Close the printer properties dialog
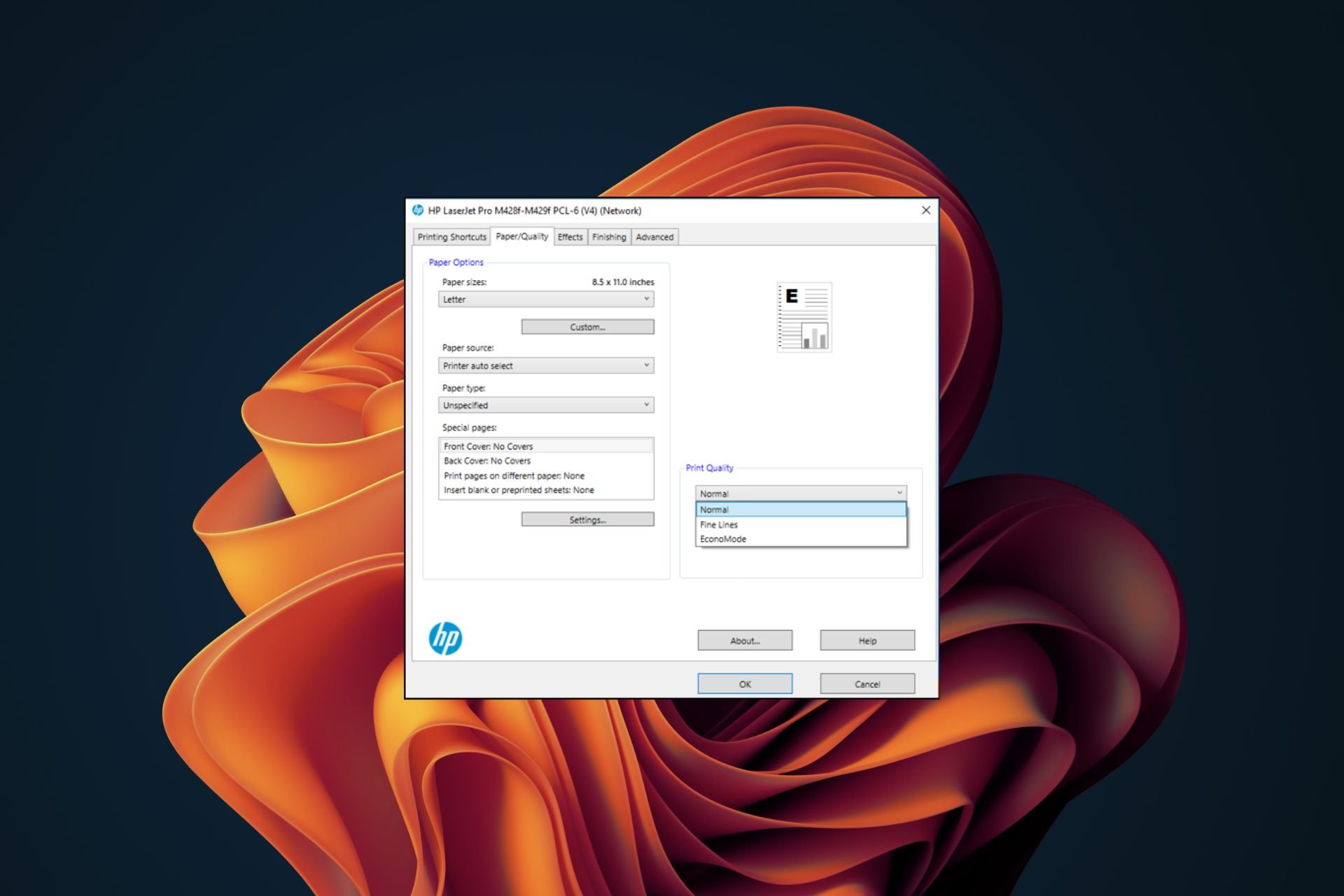 (x=926, y=210)
